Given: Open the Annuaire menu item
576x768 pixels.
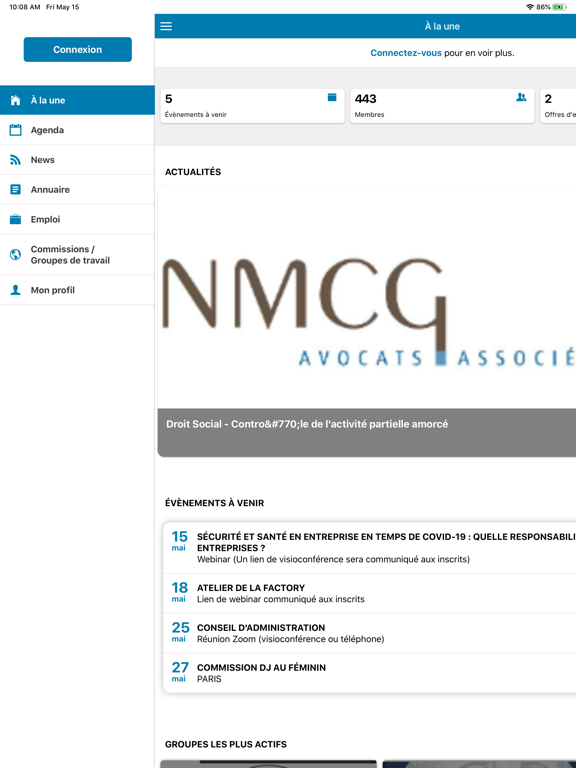Looking at the screenshot, I should coord(77,190).
